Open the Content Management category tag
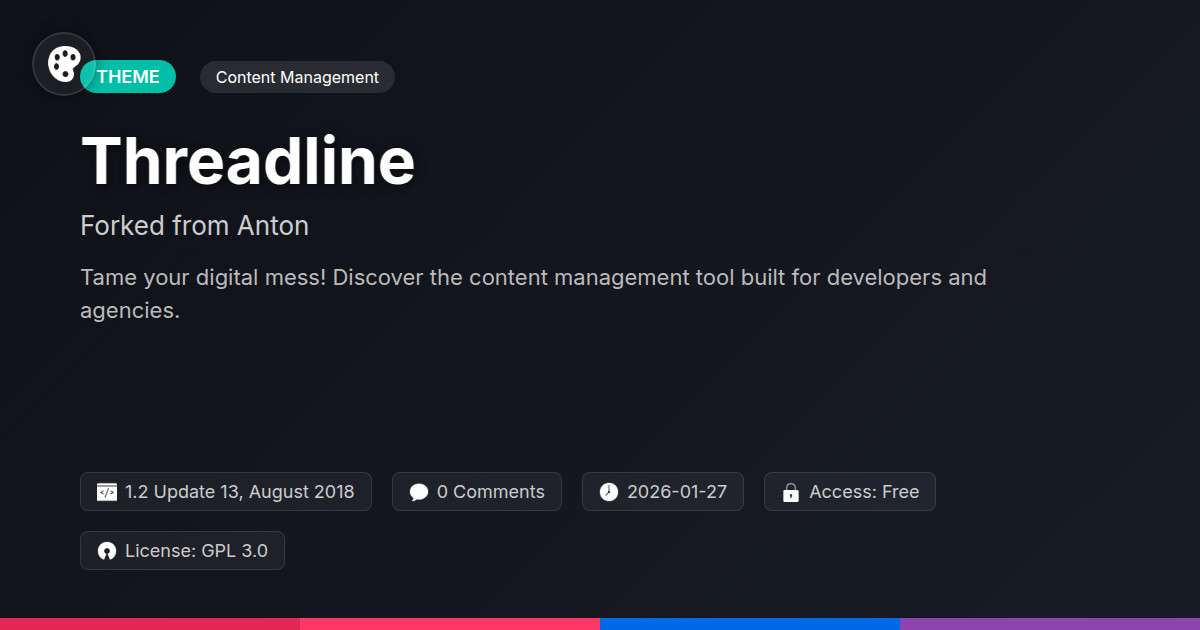The image size is (1200, 630). pyautogui.click(x=297, y=77)
